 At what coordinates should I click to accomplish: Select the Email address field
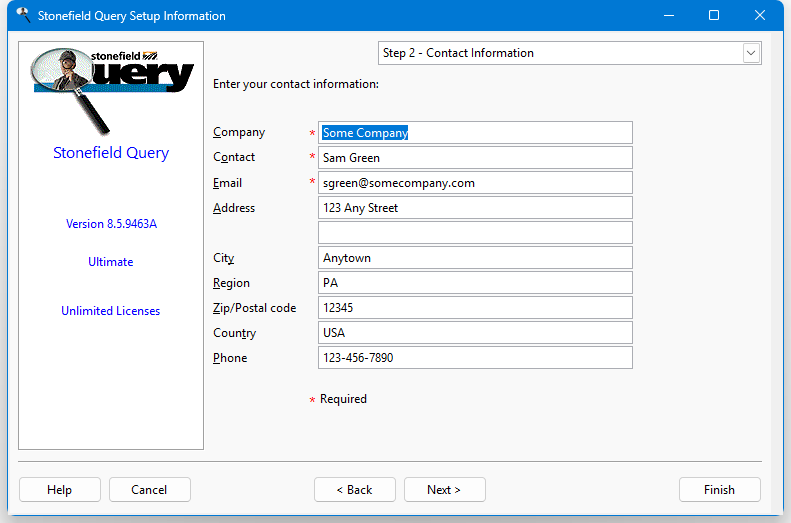[475, 183]
